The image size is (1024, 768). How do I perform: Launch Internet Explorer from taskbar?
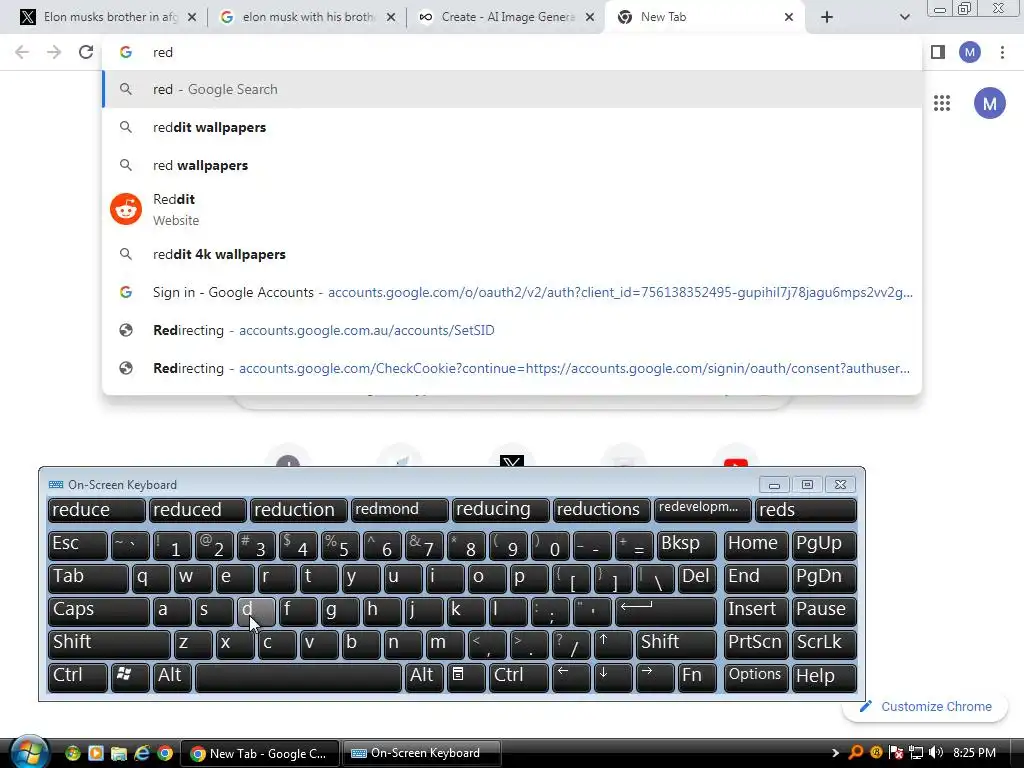tap(142, 753)
